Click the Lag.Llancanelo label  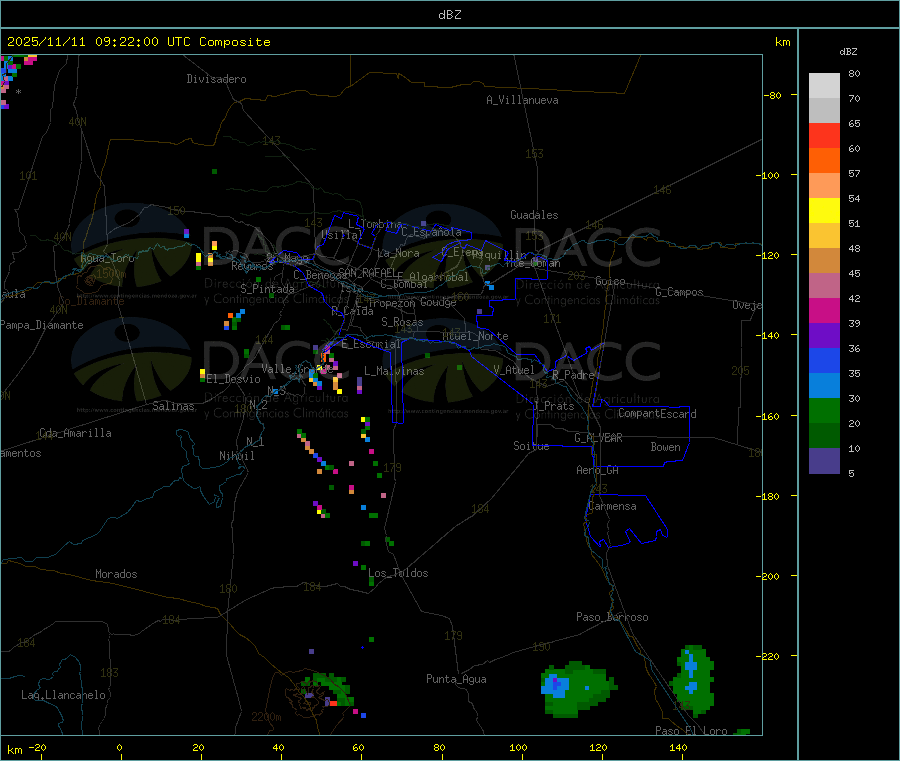64,695
